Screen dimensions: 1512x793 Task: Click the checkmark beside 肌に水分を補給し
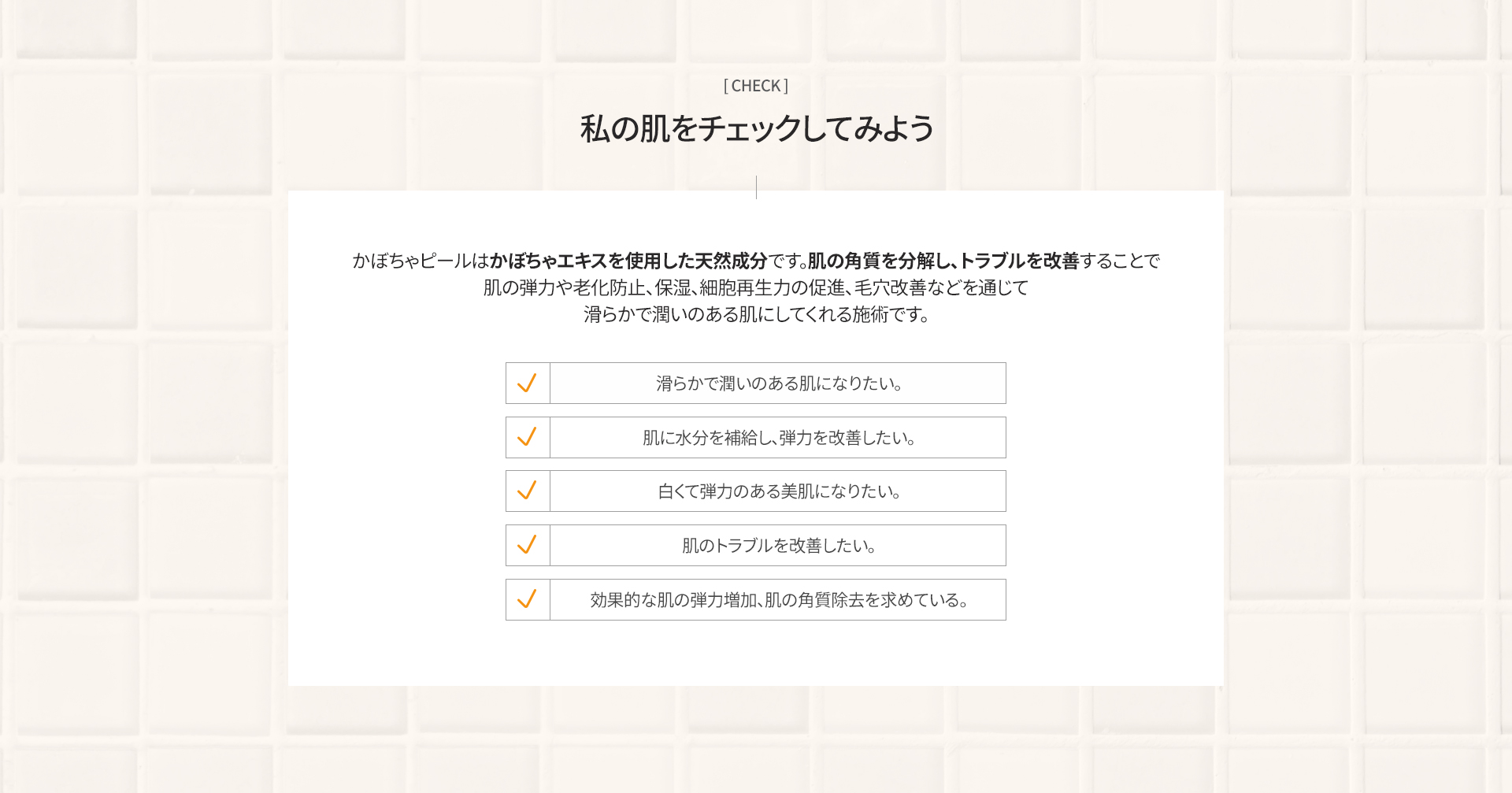pyautogui.click(x=527, y=437)
